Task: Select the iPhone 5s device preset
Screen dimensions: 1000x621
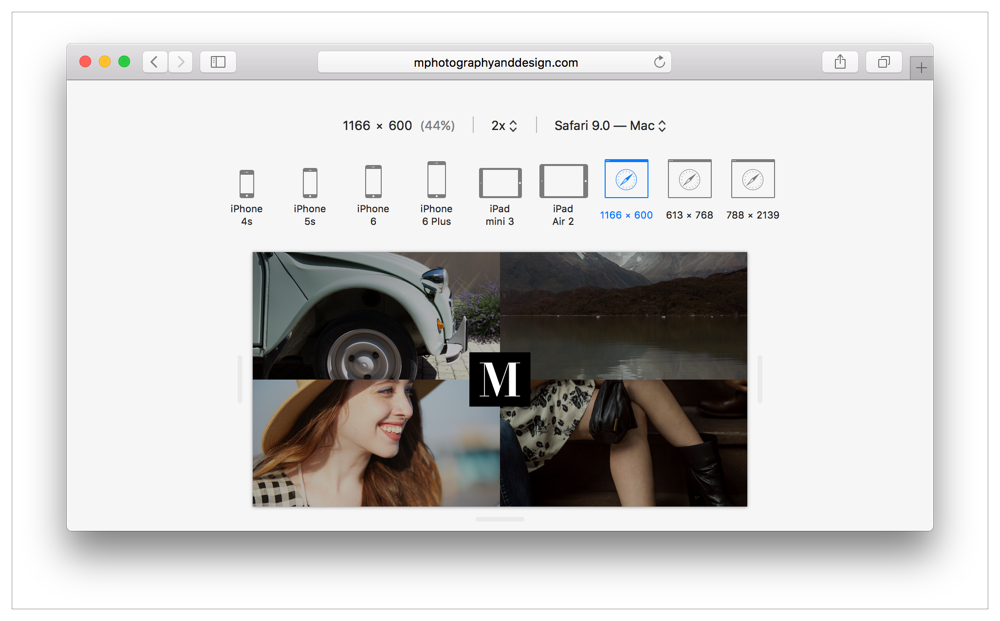Action: tap(310, 184)
